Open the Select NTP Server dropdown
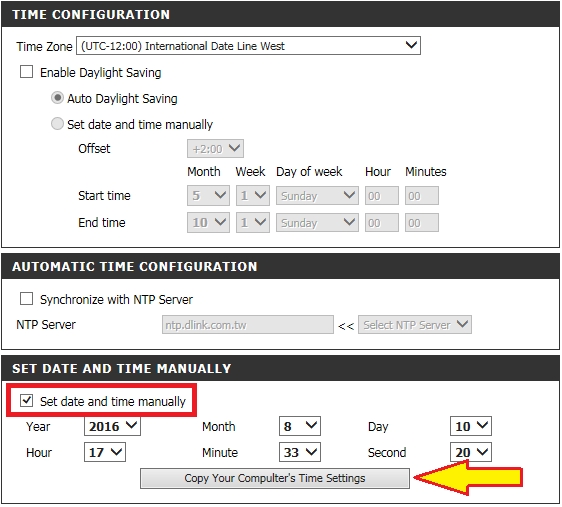 (x=415, y=325)
